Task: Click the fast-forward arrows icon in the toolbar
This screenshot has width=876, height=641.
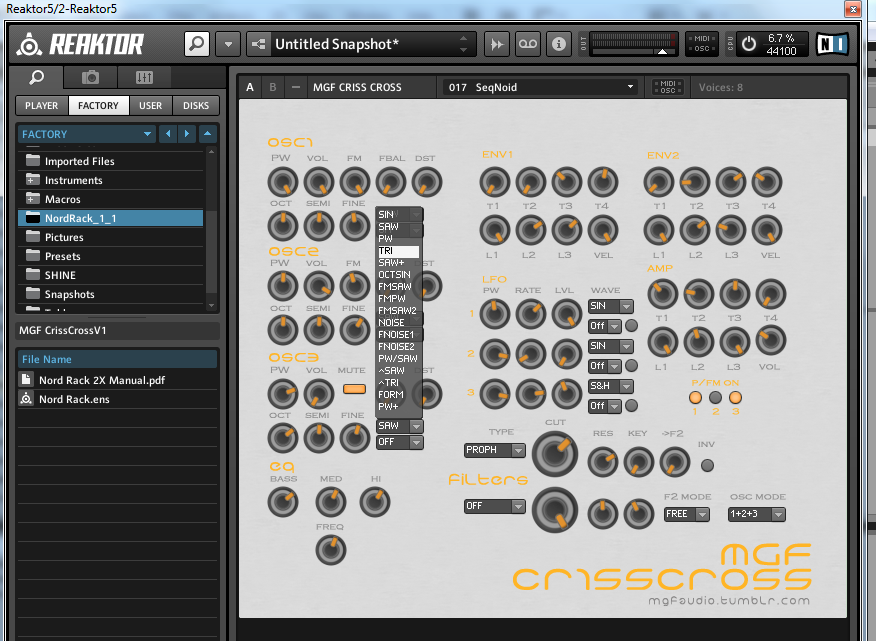Action: [497, 44]
